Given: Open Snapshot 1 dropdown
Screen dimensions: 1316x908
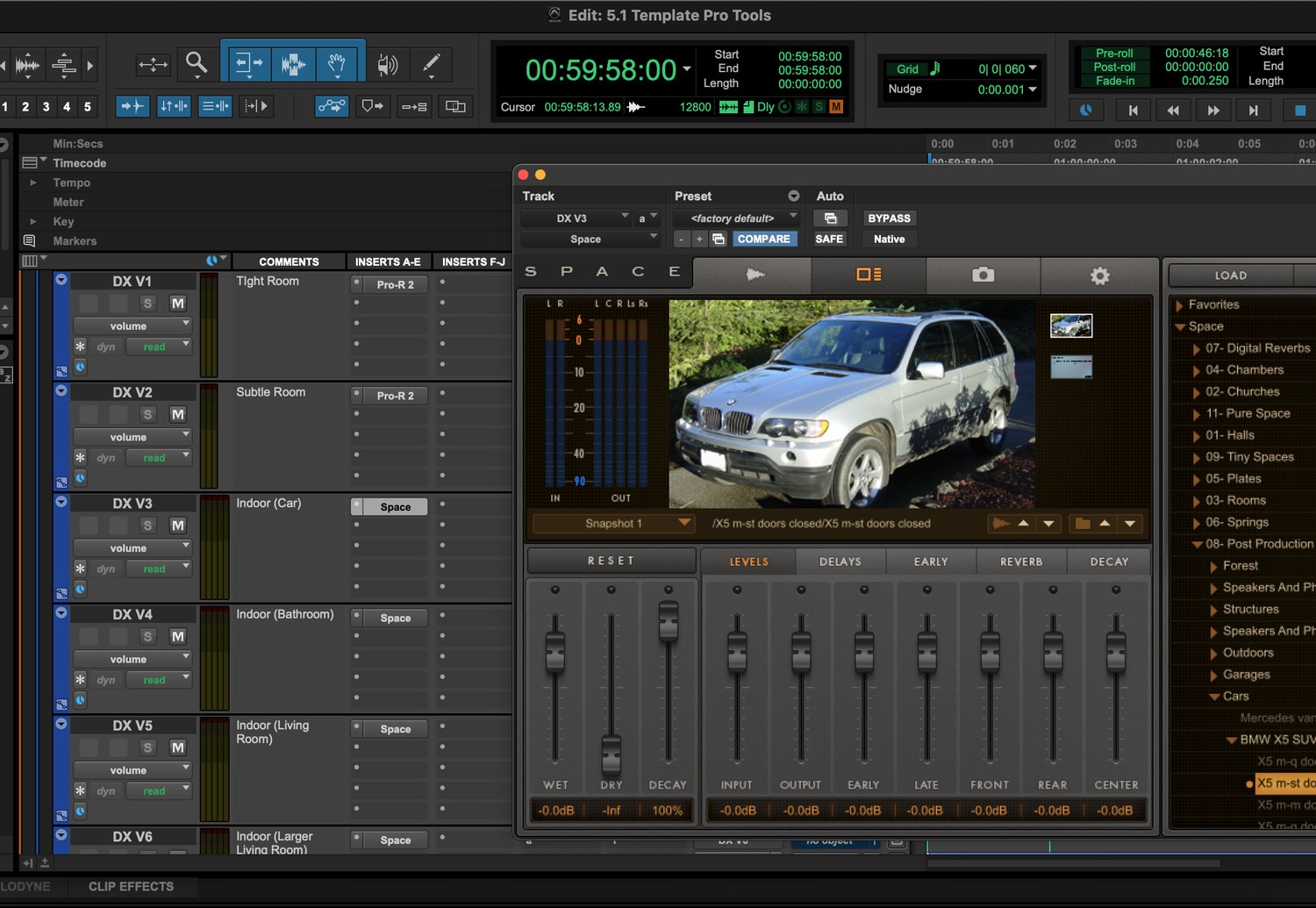Looking at the screenshot, I should (x=613, y=524).
